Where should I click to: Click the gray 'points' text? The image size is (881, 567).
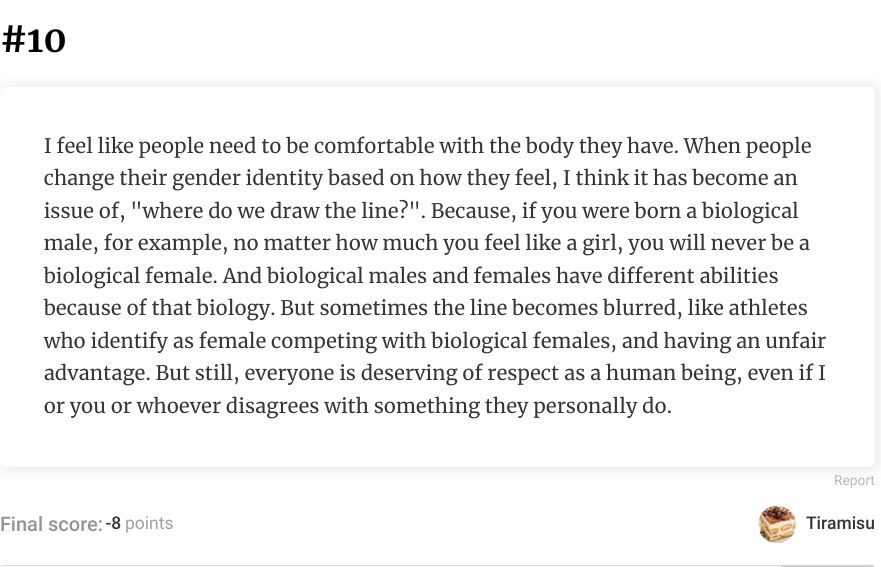coord(149,523)
